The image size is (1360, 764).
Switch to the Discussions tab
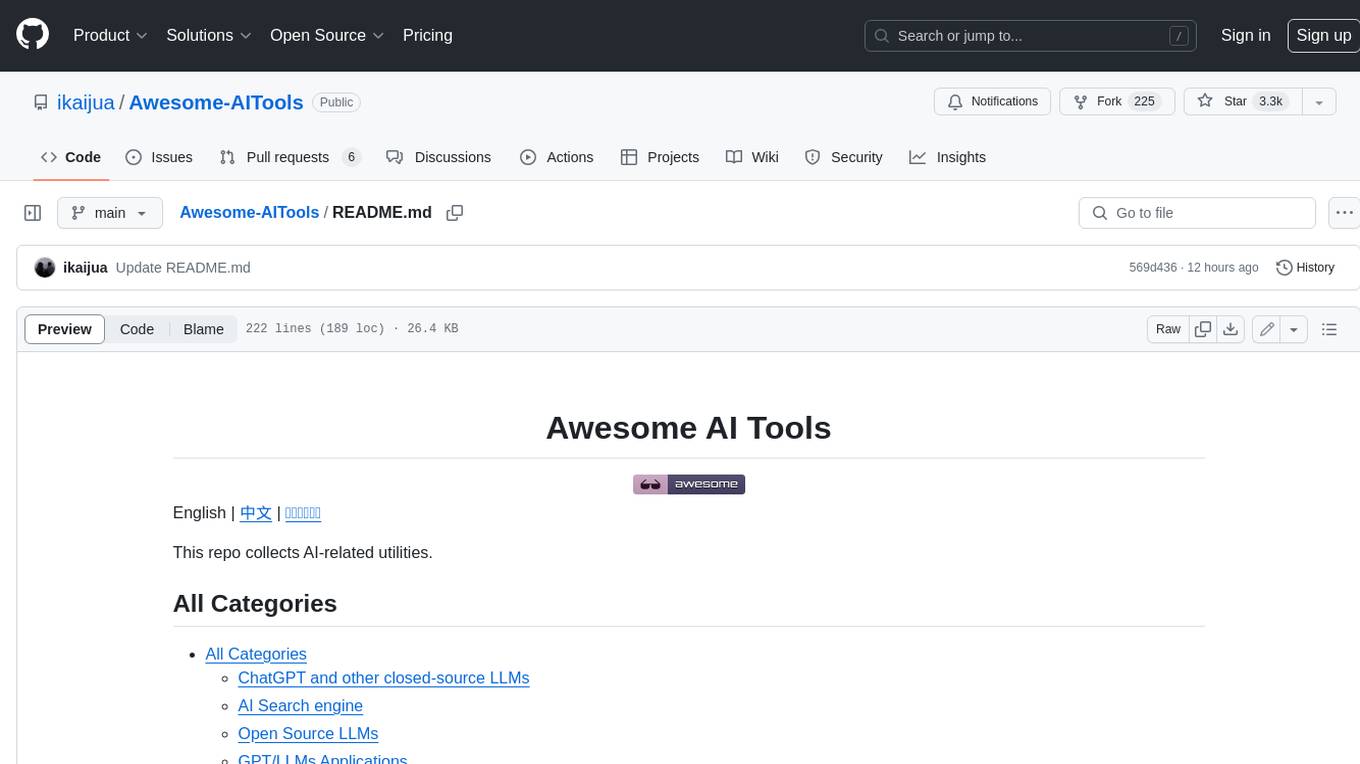pyautogui.click(x=439, y=157)
